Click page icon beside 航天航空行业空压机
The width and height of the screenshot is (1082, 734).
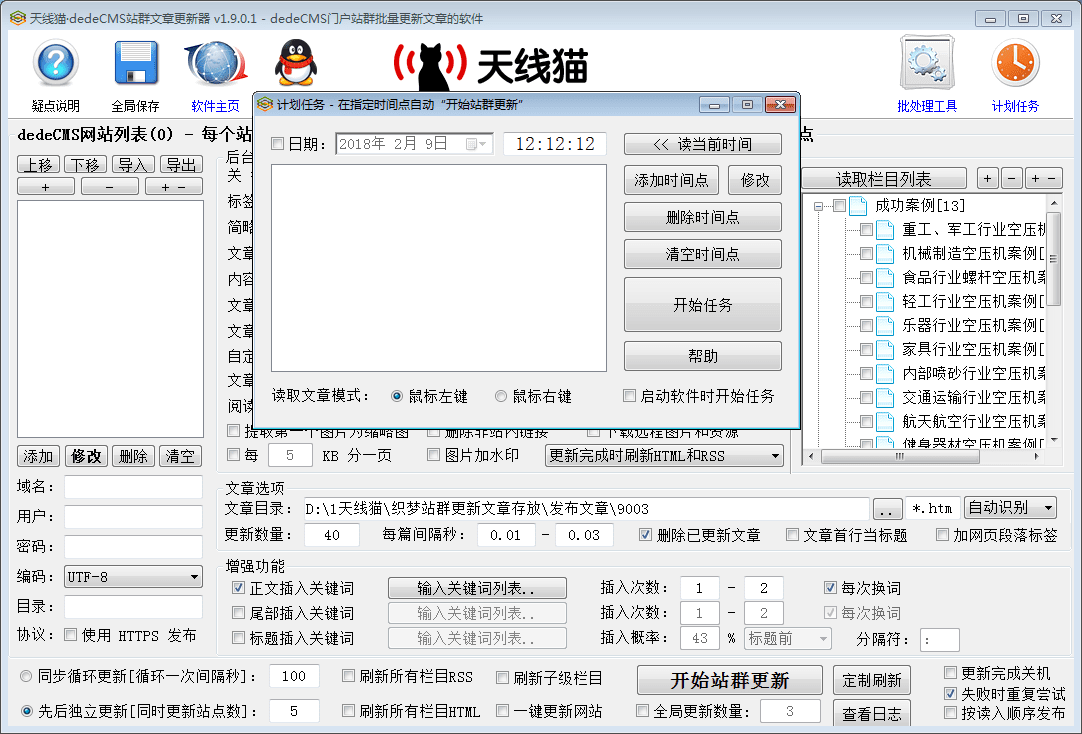[x=885, y=421]
